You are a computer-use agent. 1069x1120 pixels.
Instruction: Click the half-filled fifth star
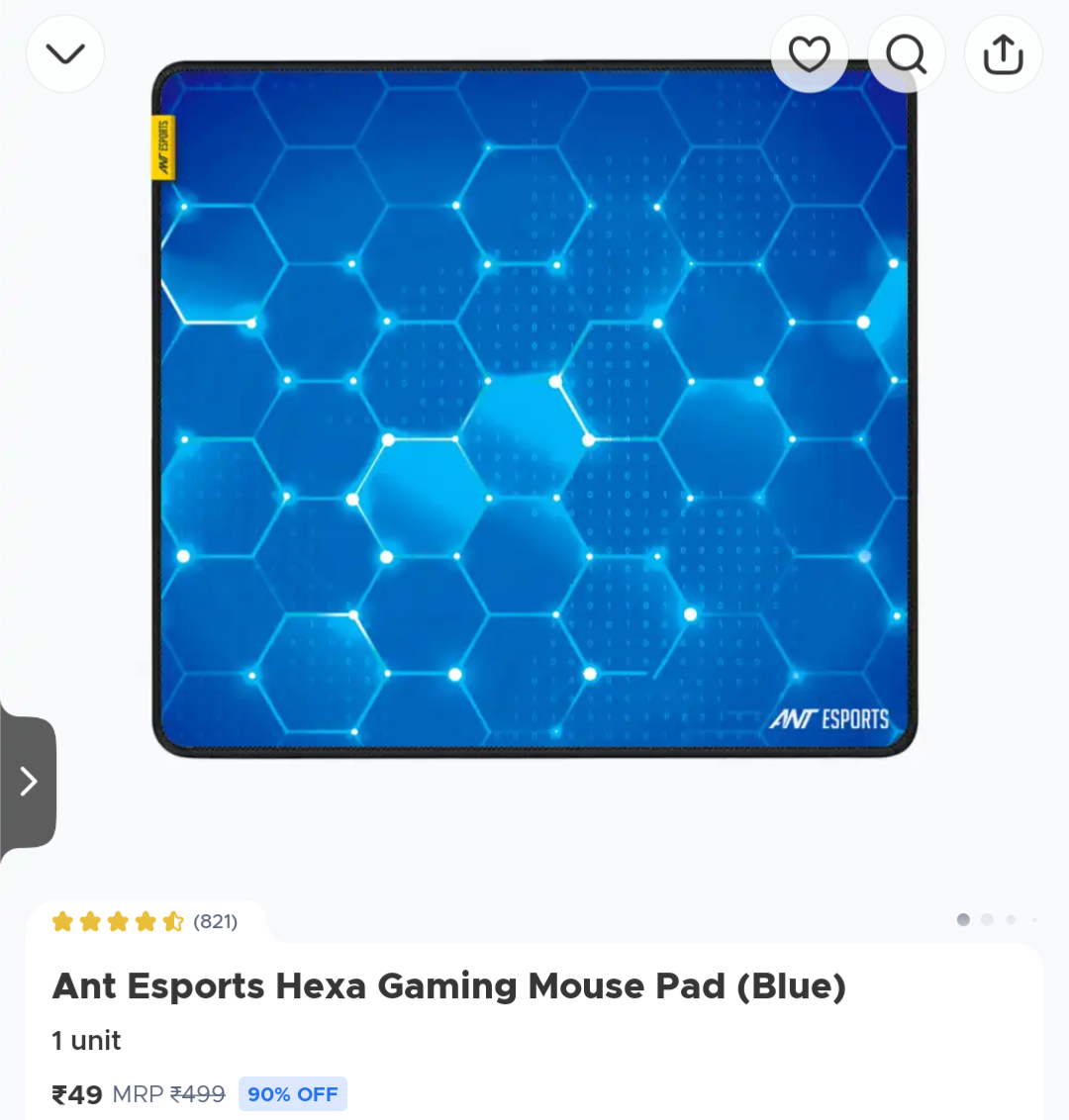173,921
